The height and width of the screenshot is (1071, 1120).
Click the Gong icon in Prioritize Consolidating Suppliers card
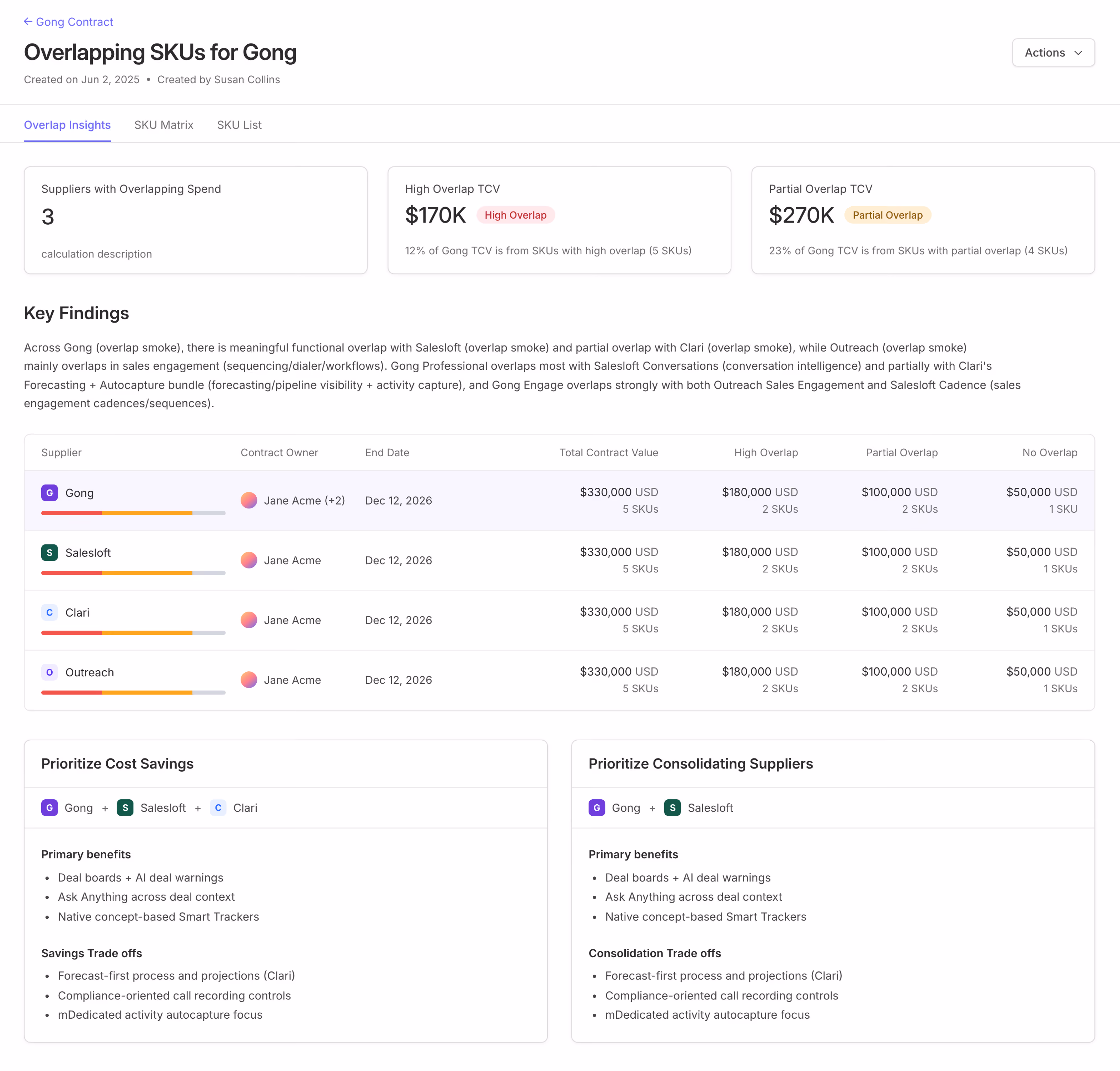pyautogui.click(x=597, y=808)
